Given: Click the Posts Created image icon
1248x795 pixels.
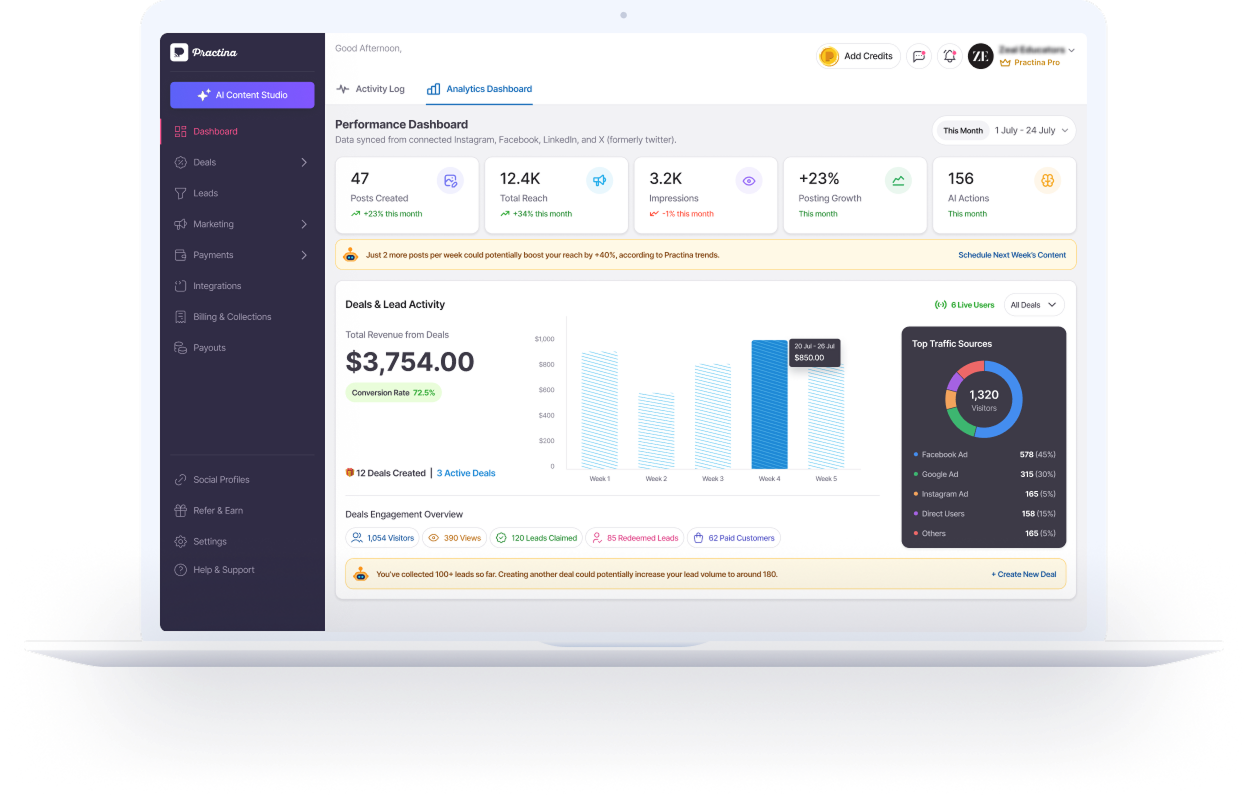Looking at the screenshot, I should click(x=450, y=181).
